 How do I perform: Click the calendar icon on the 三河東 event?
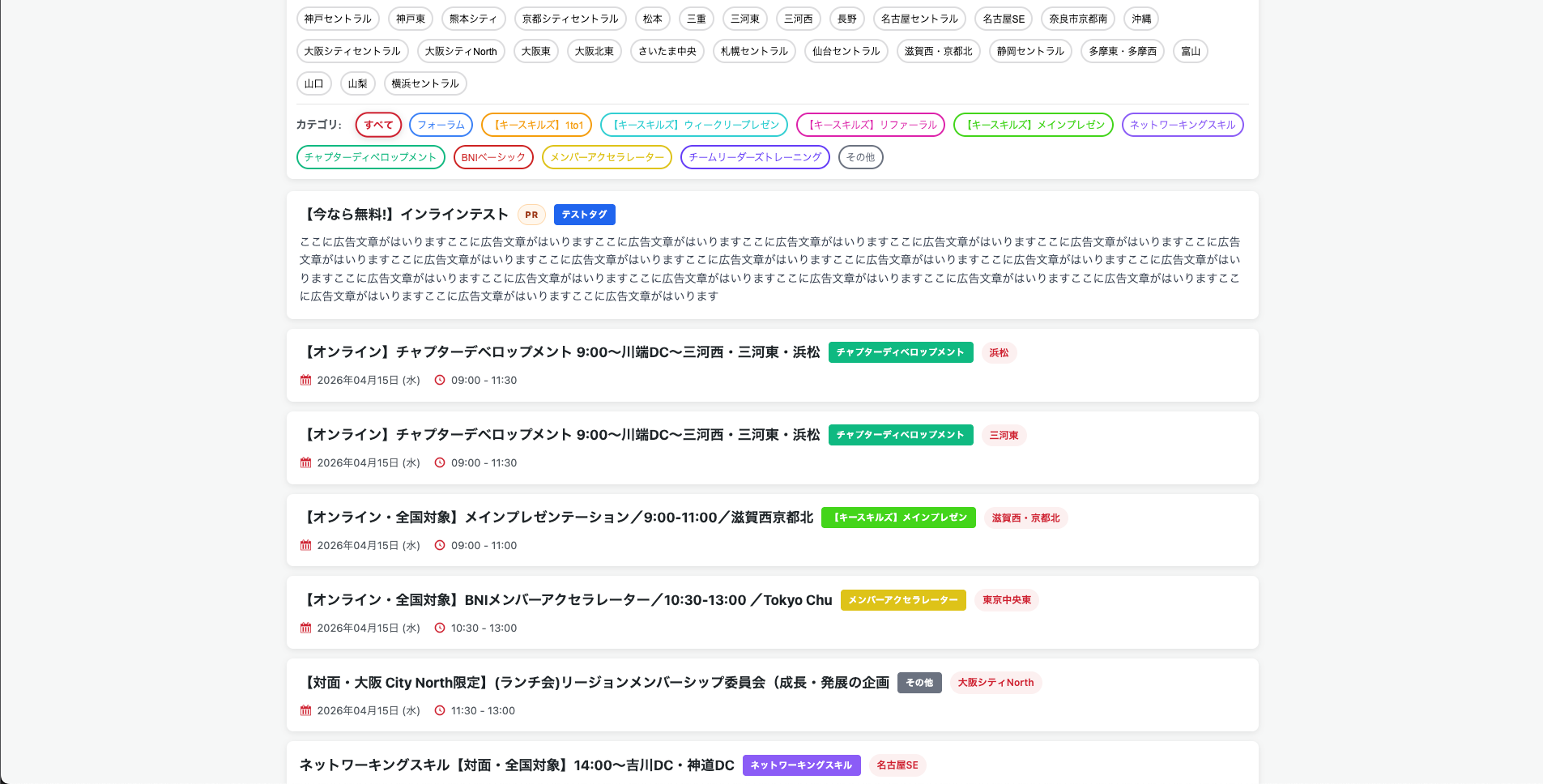[305, 462]
